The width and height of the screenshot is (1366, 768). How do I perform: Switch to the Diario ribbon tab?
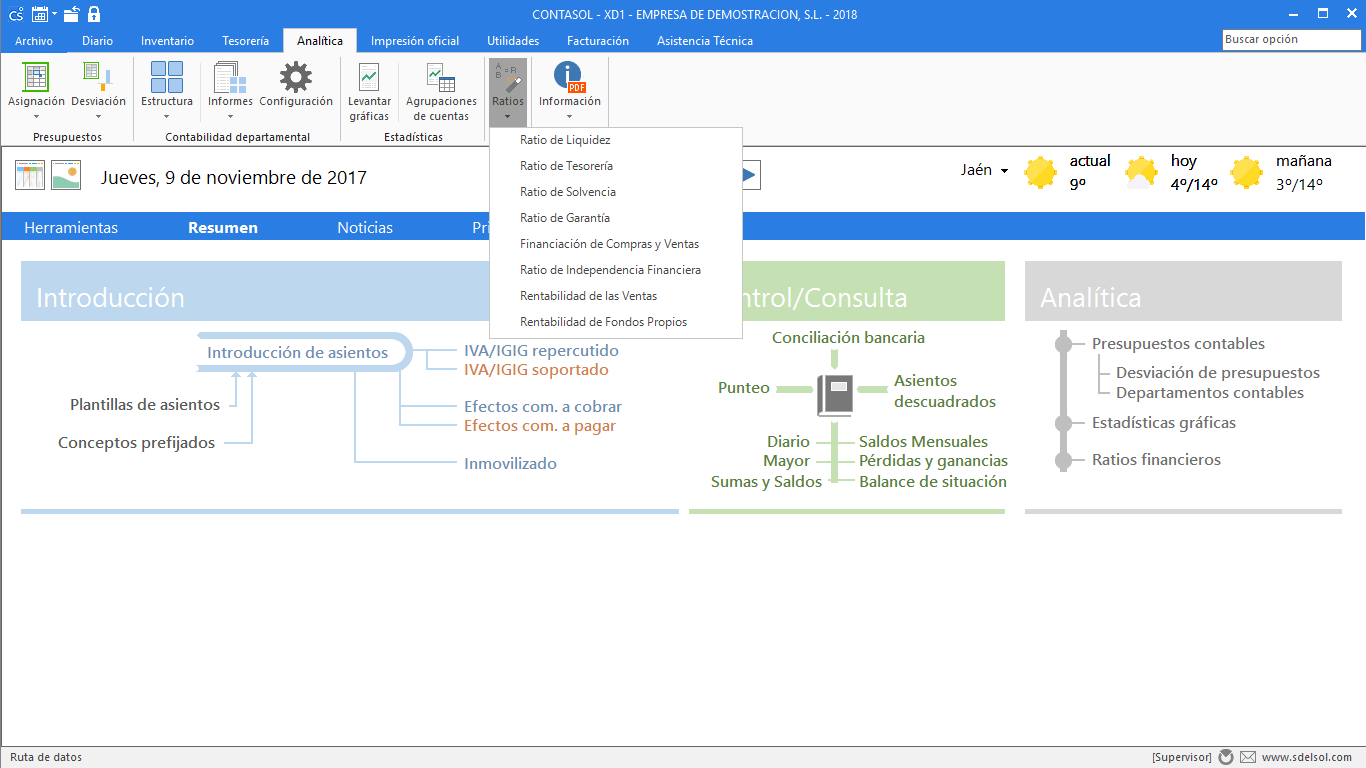[97, 41]
